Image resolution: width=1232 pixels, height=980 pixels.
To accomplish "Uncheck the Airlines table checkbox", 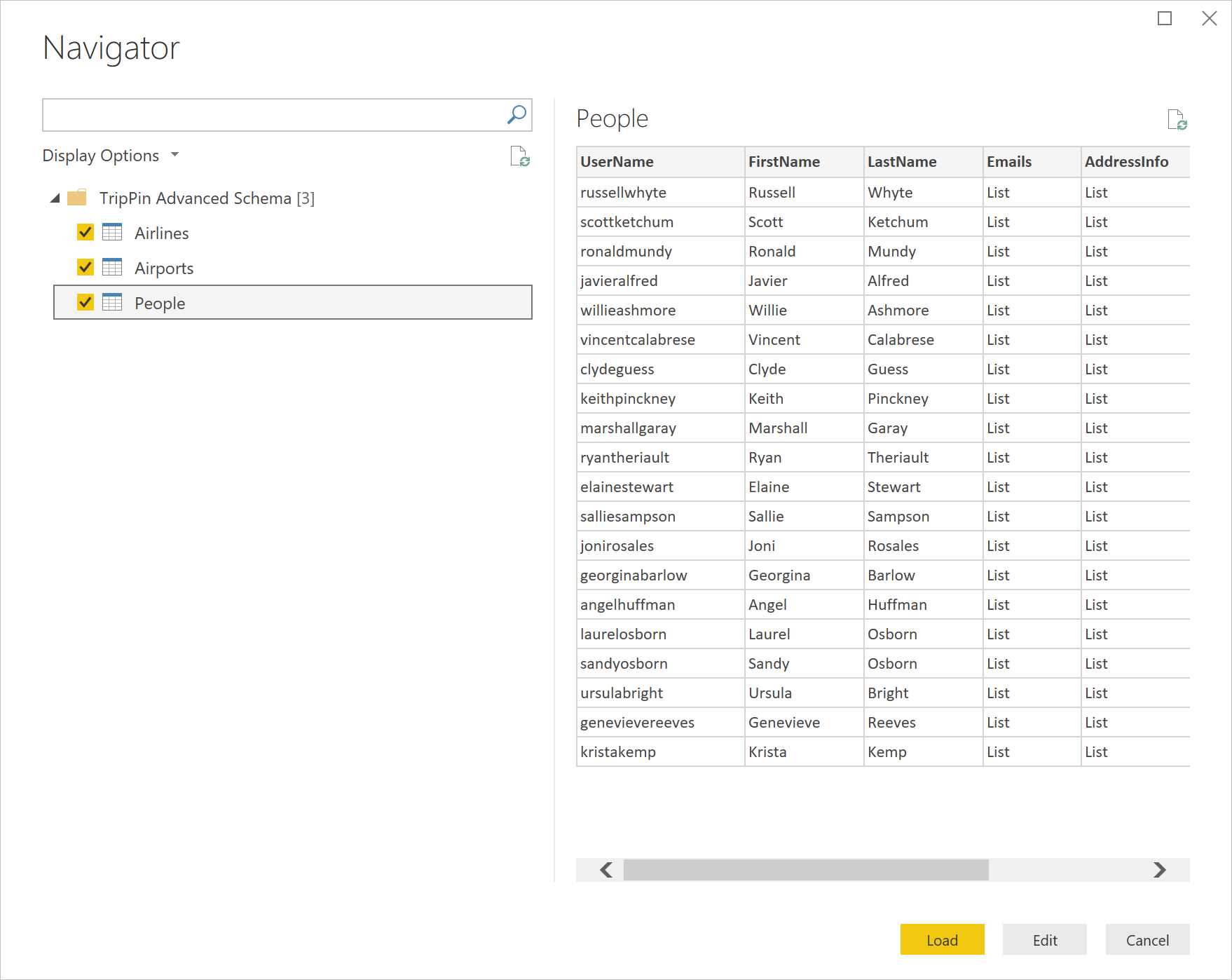I will pos(85,232).
